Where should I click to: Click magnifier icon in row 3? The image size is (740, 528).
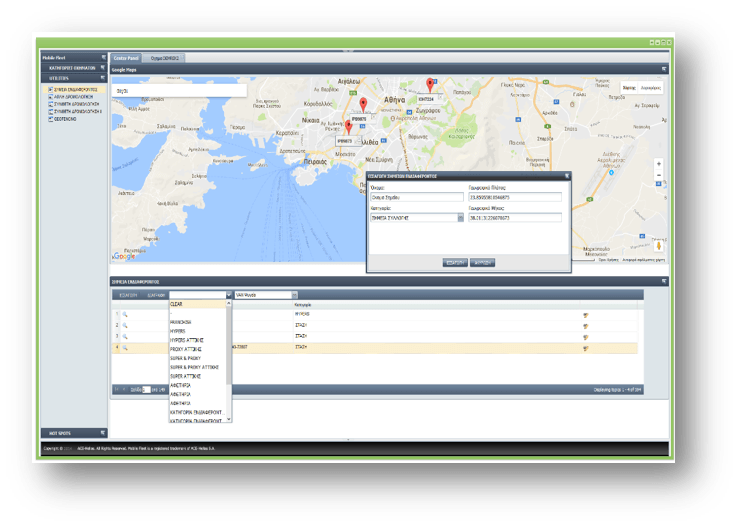pyautogui.click(x=125, y=336)
